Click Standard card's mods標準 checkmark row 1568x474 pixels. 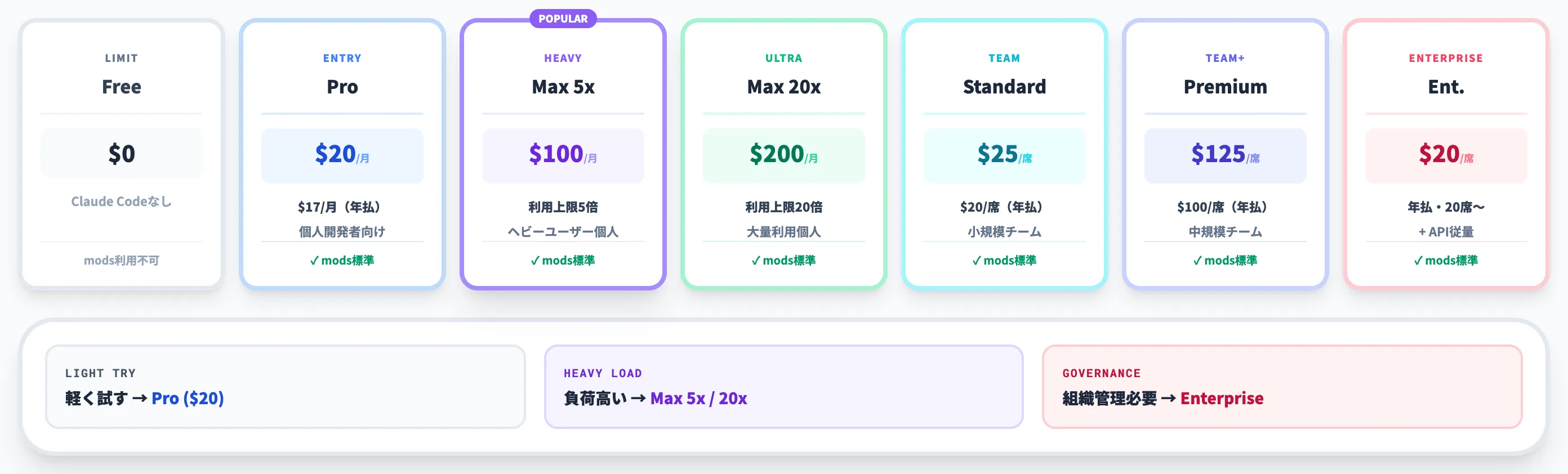click(1004, 261)
